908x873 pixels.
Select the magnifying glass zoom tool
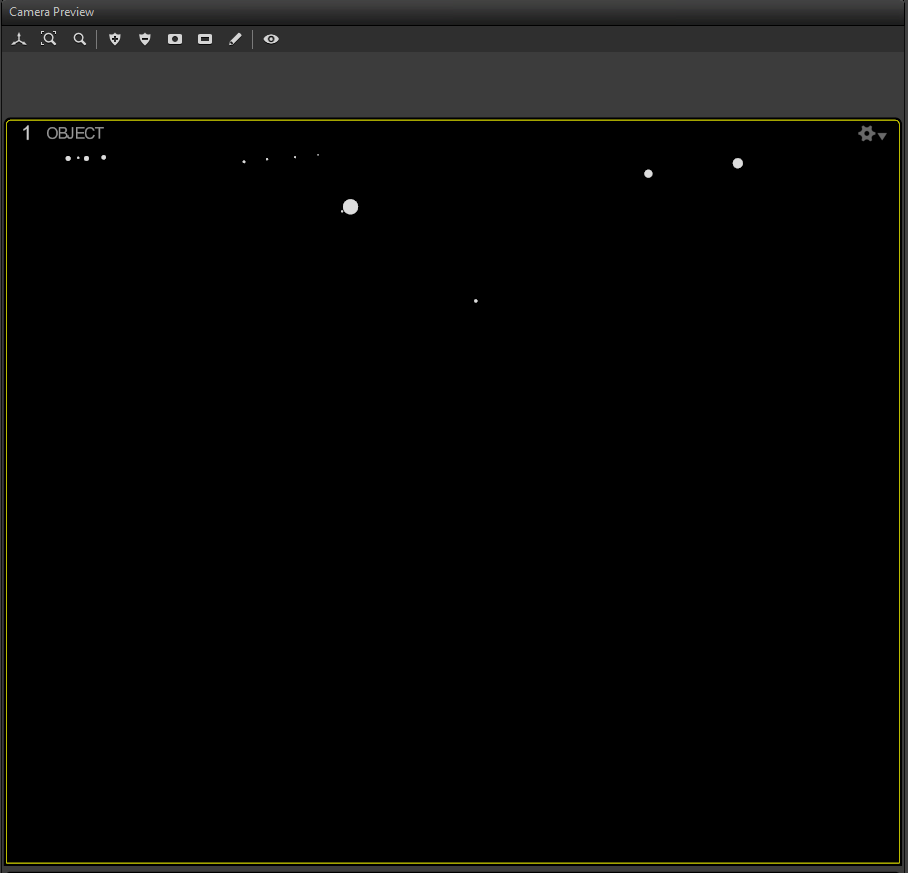(x=80, y=39)
